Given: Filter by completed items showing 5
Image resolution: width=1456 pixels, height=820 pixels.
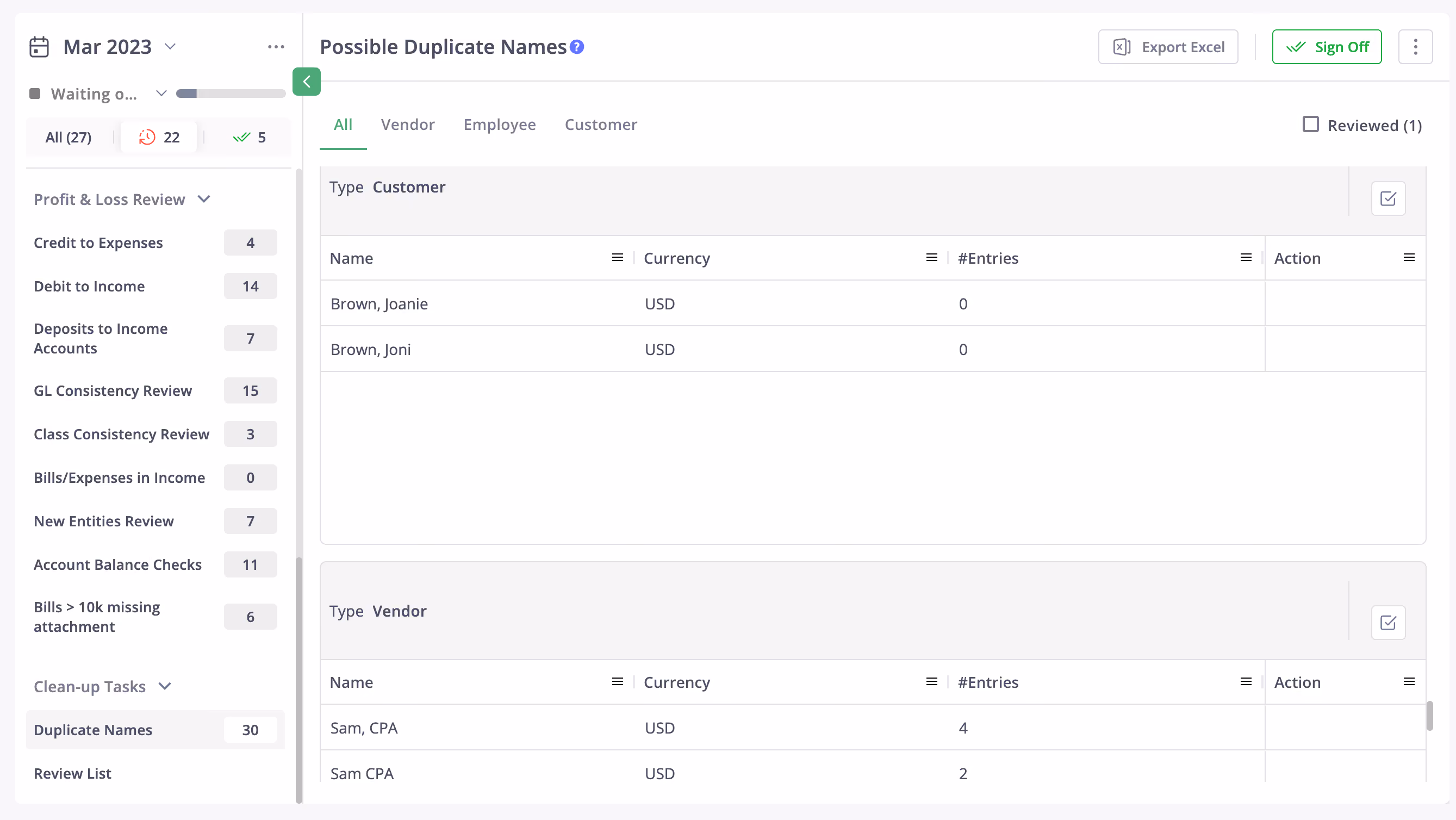Looking at the screenshot, I should (249, 138).
